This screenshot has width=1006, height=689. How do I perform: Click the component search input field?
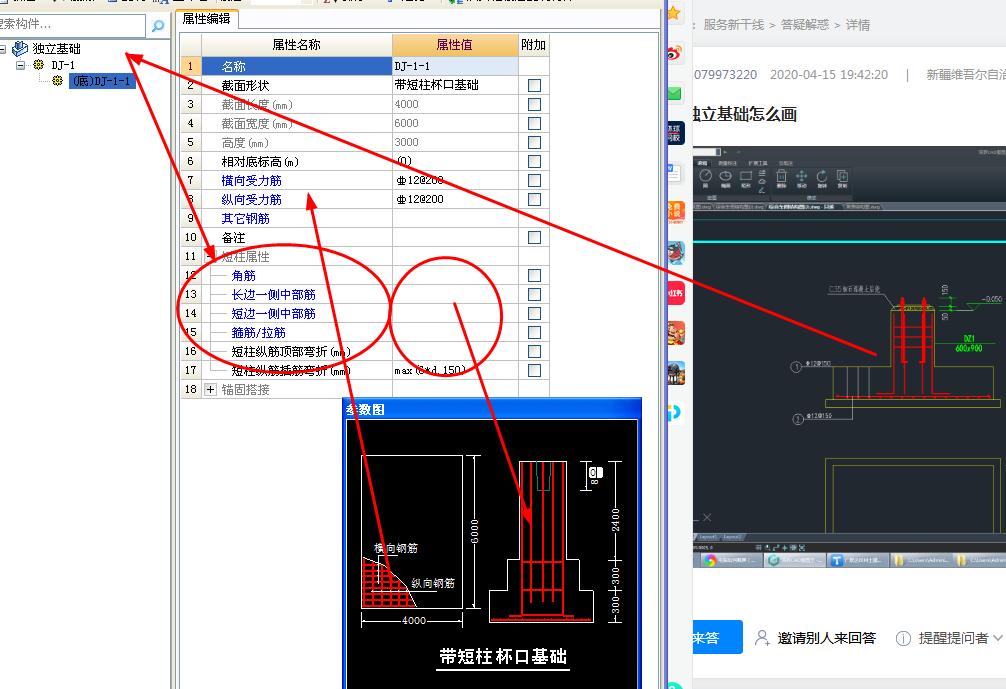click(x=72, y=25)
